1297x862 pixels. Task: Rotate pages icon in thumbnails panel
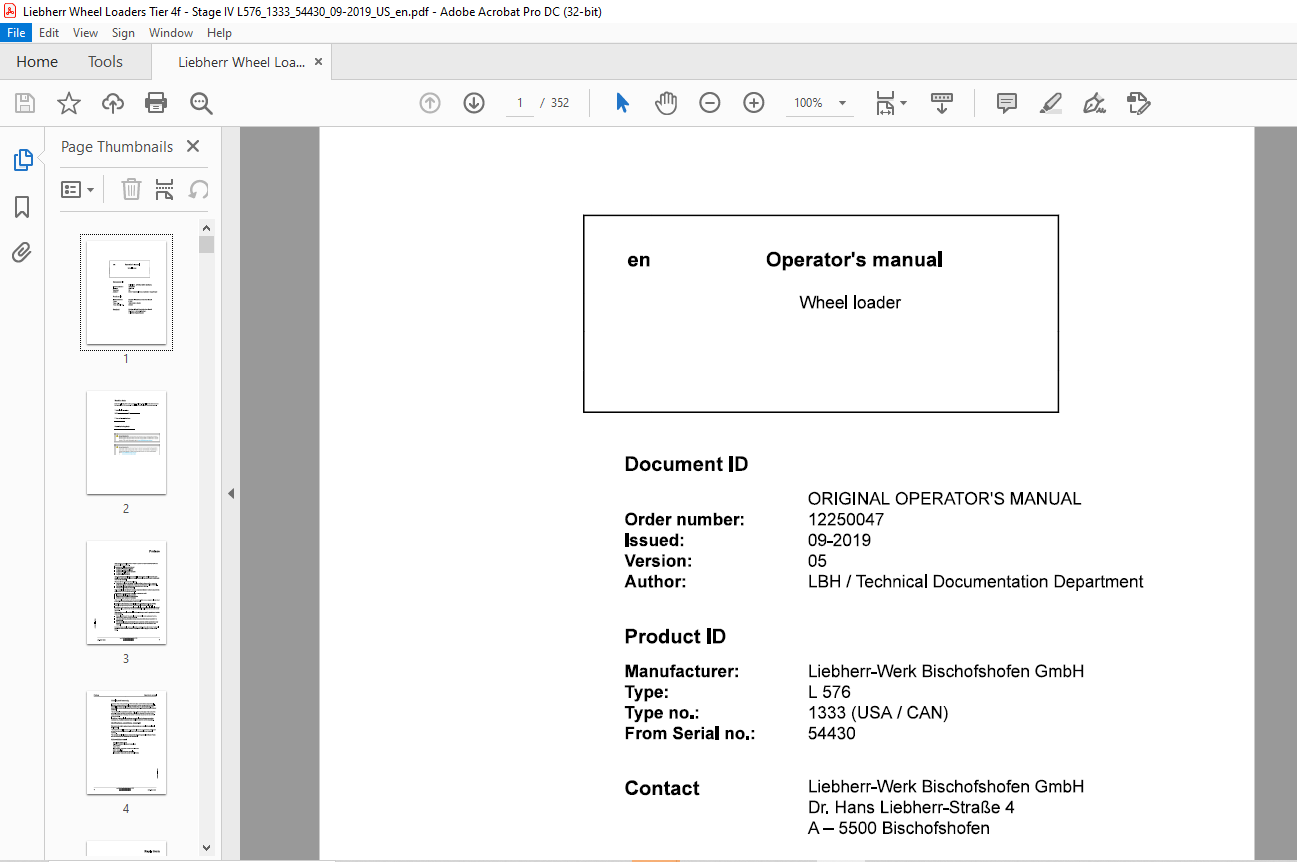198,189
